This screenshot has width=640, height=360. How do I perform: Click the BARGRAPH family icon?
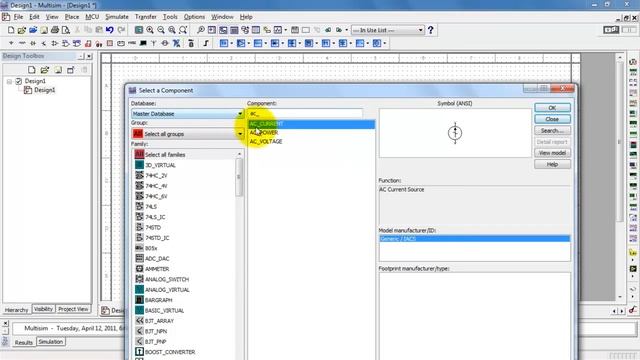tap(139, 300)
